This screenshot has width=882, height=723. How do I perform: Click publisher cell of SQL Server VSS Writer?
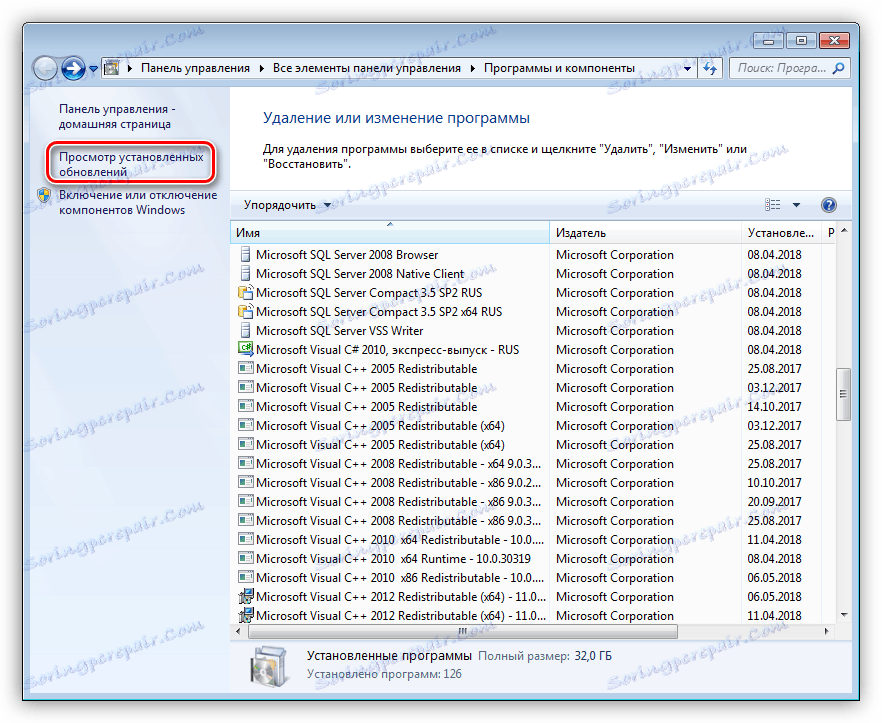tap(615, 331)
